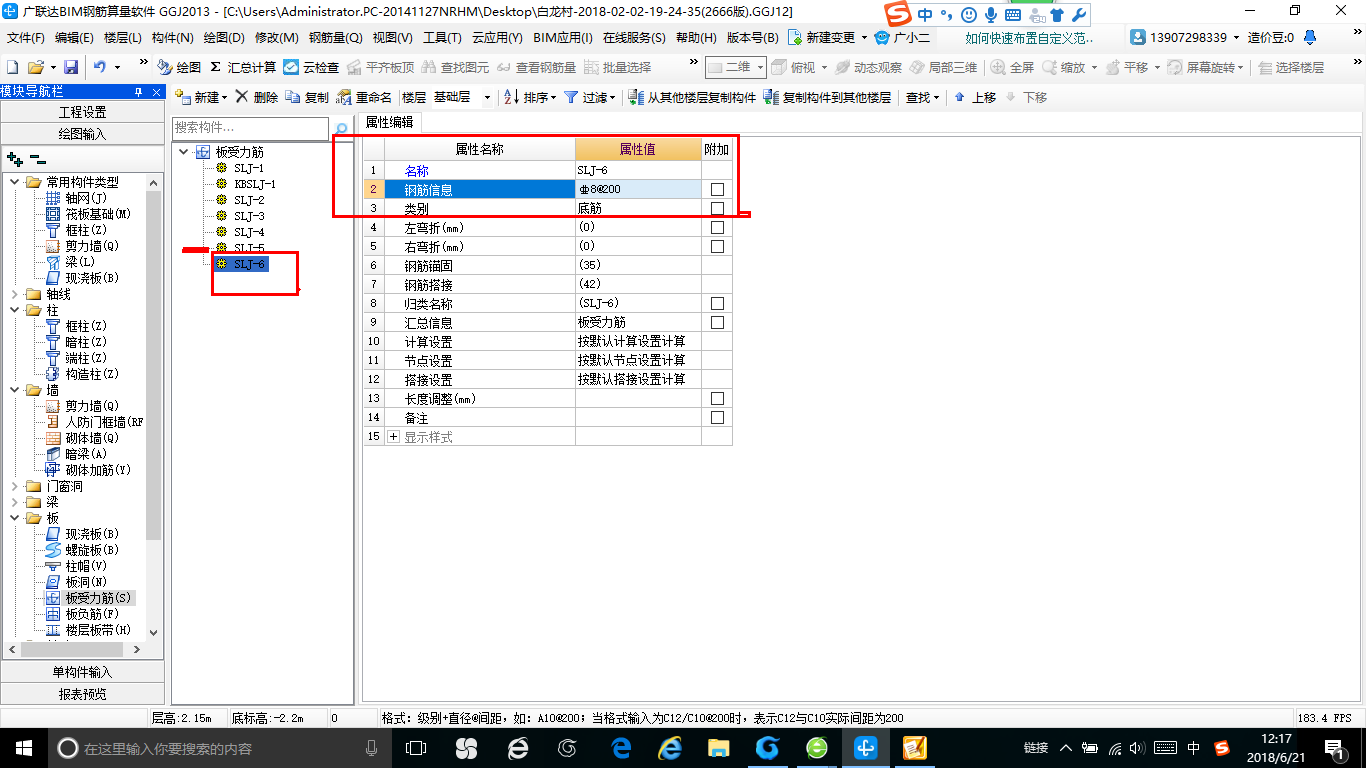Click the search magnifier icon beside component search
The image size is (1366, 768).
pyautogui.click(x=342, y=128)
